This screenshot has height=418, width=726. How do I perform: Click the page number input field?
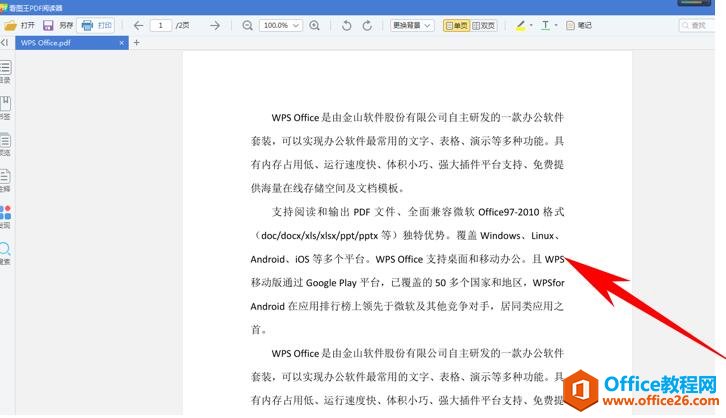pyautogui.click(x=161, y=25)
